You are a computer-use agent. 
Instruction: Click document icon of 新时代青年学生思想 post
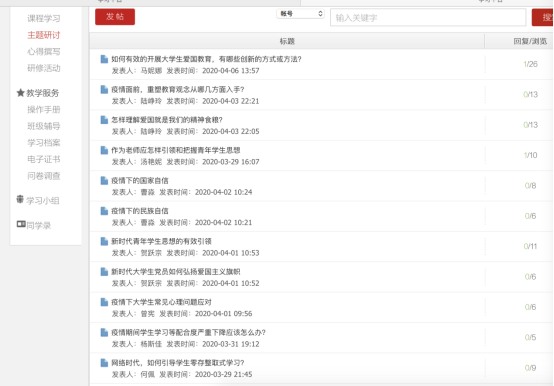coord(104,241)
